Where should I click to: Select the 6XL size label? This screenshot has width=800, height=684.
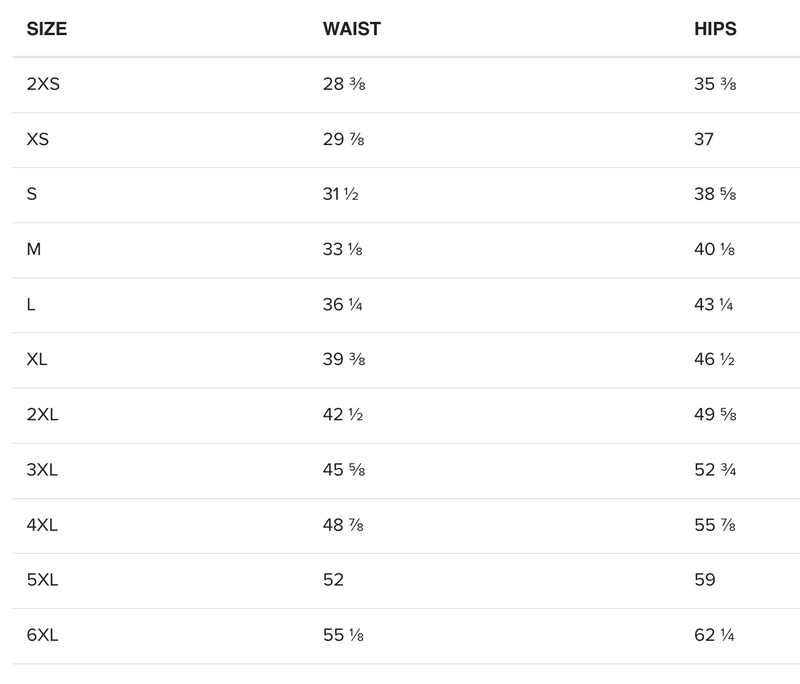(42, 635)
